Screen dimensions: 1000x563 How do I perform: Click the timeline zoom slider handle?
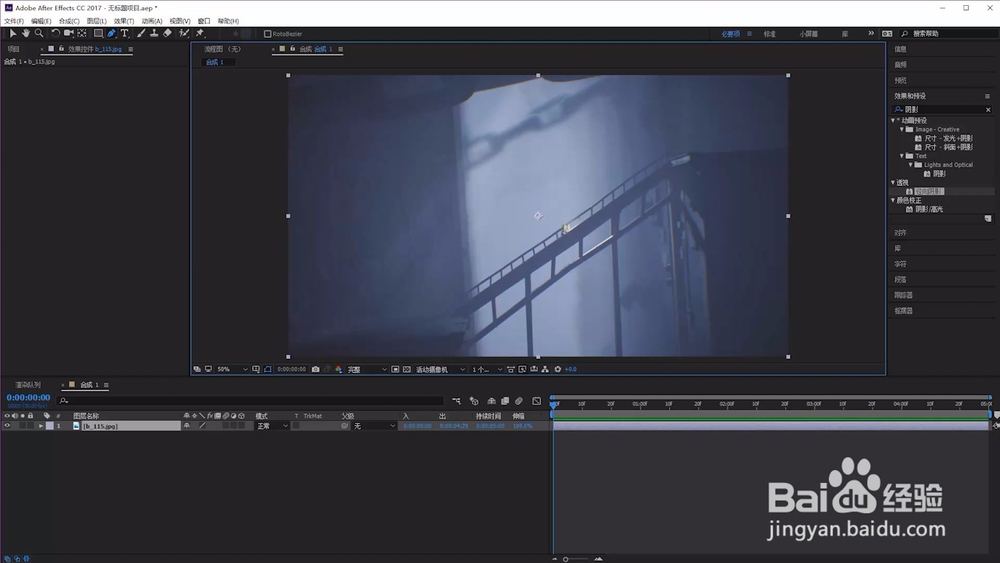click(565, 559)
